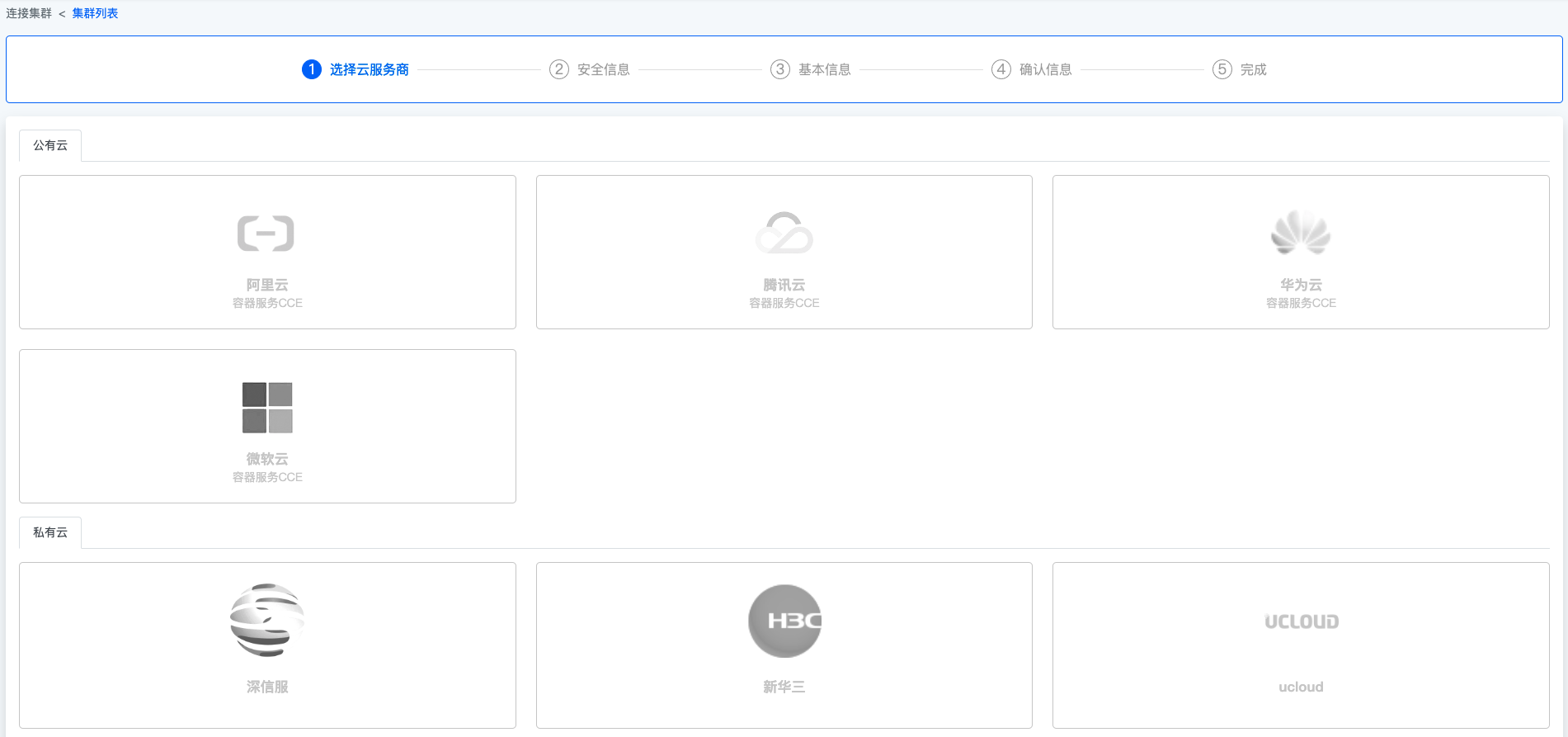Image resolution: width=1568 pixels, height=737 pixels.
Task: Click the ucloud provider name text
Action: [x=1302, y=687]
